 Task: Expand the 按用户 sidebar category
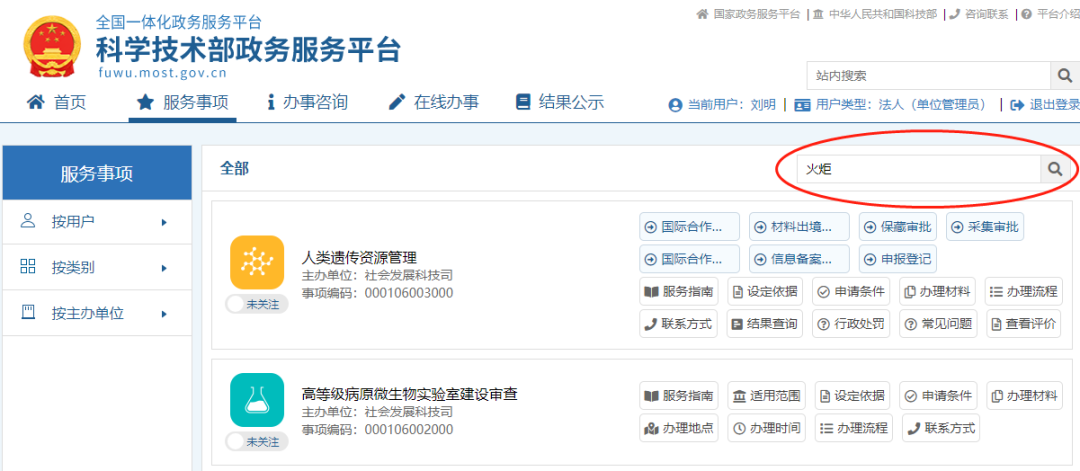[97, 222]
